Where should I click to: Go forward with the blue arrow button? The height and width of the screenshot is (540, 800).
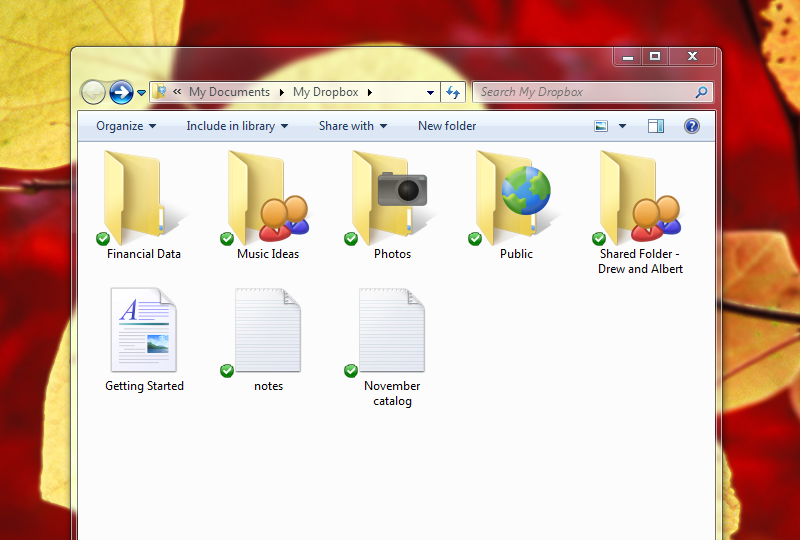tap(121, 92)
